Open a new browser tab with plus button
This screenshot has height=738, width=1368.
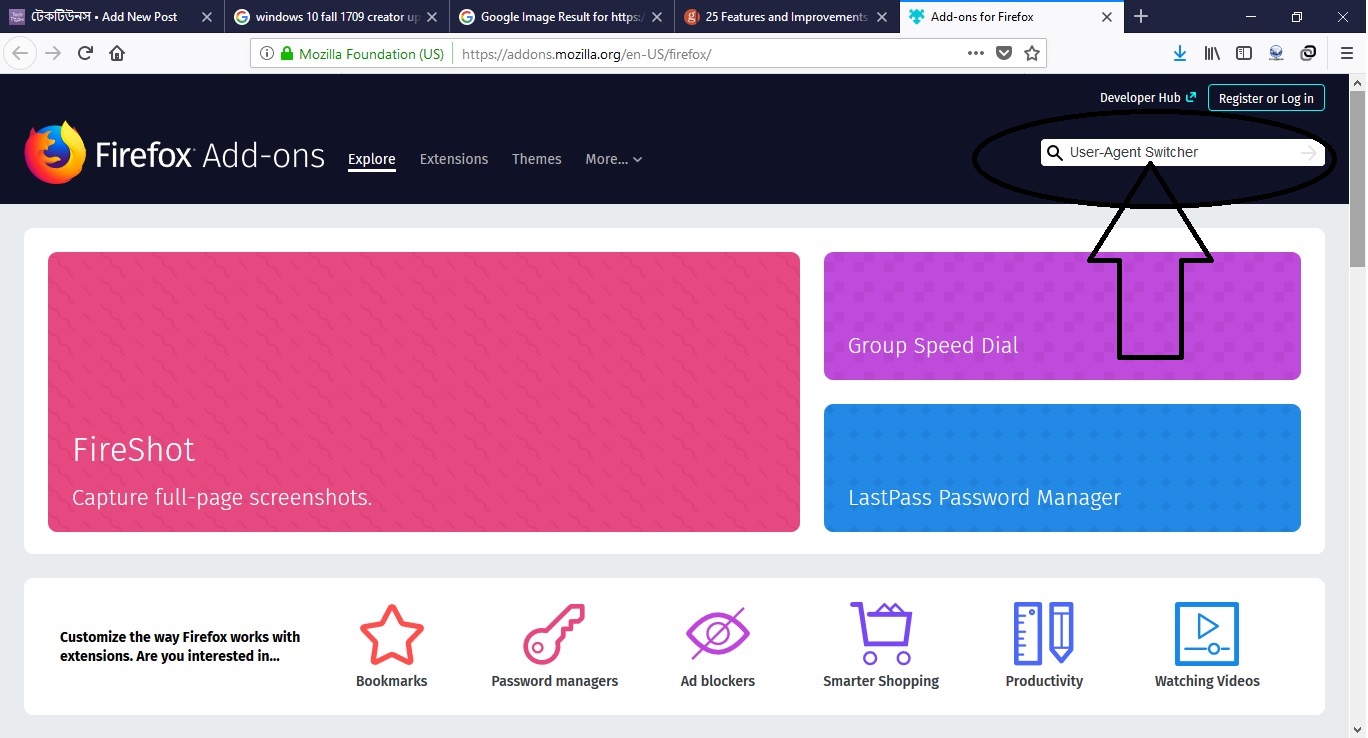point(1141,17)
